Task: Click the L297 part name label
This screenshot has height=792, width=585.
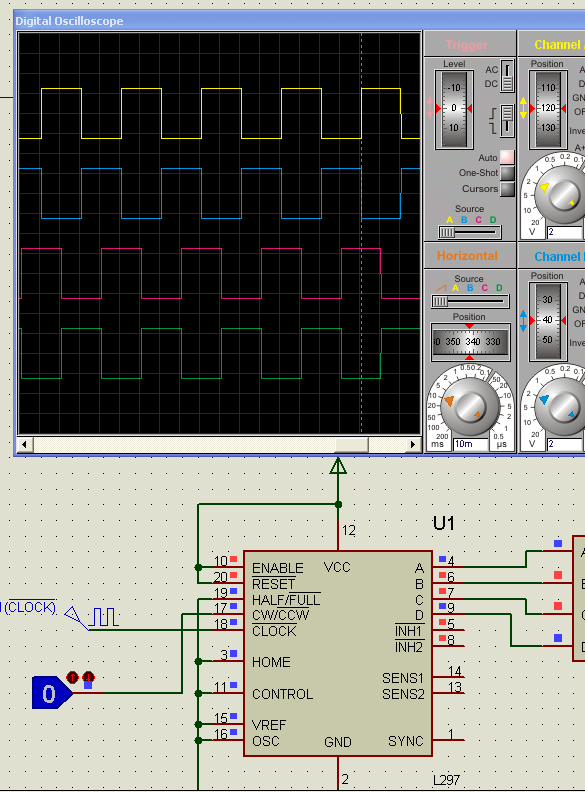Action: (447, 780)
